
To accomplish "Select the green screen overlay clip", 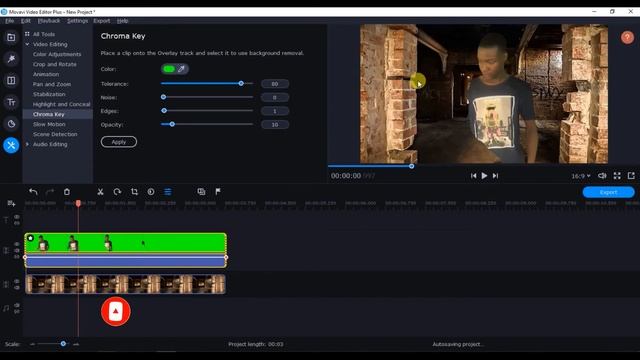I will pos(126,250).
